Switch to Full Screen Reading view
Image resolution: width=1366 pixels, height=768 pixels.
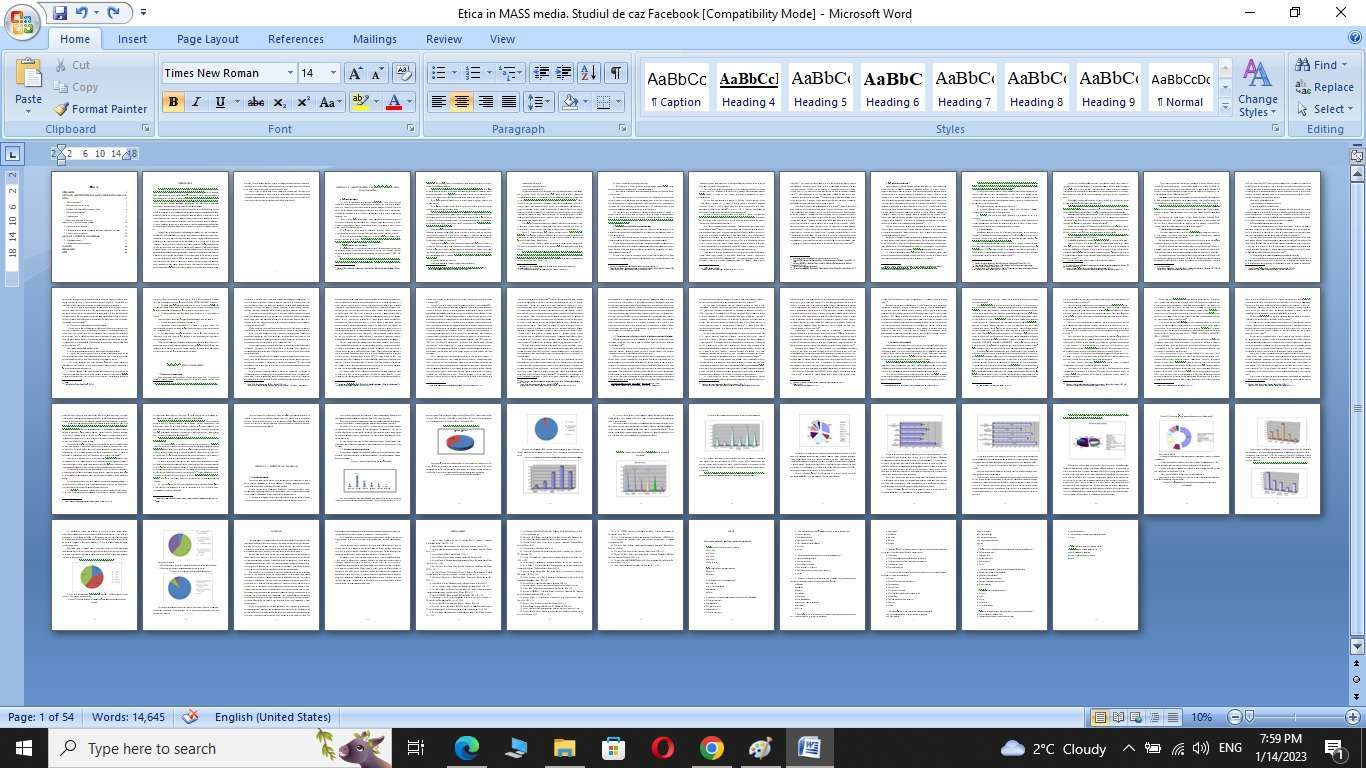(1118, 717)
